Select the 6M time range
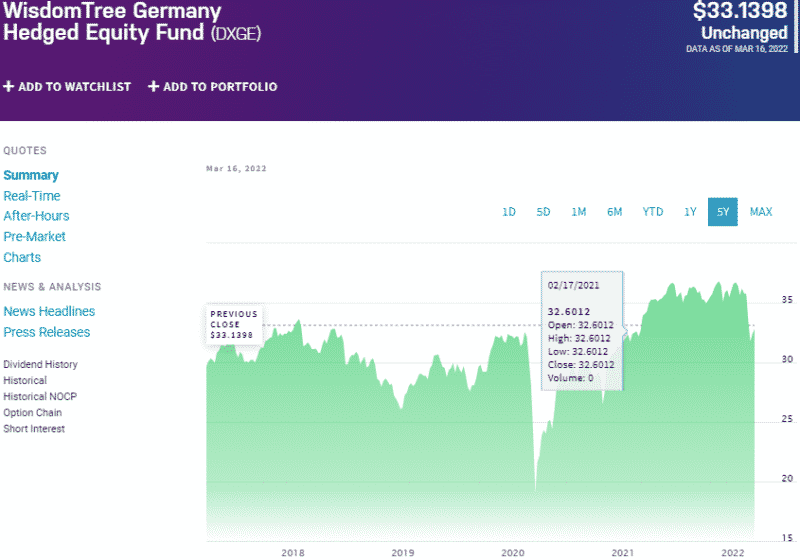This screenshot has height=560, width=800. [614, 212]
